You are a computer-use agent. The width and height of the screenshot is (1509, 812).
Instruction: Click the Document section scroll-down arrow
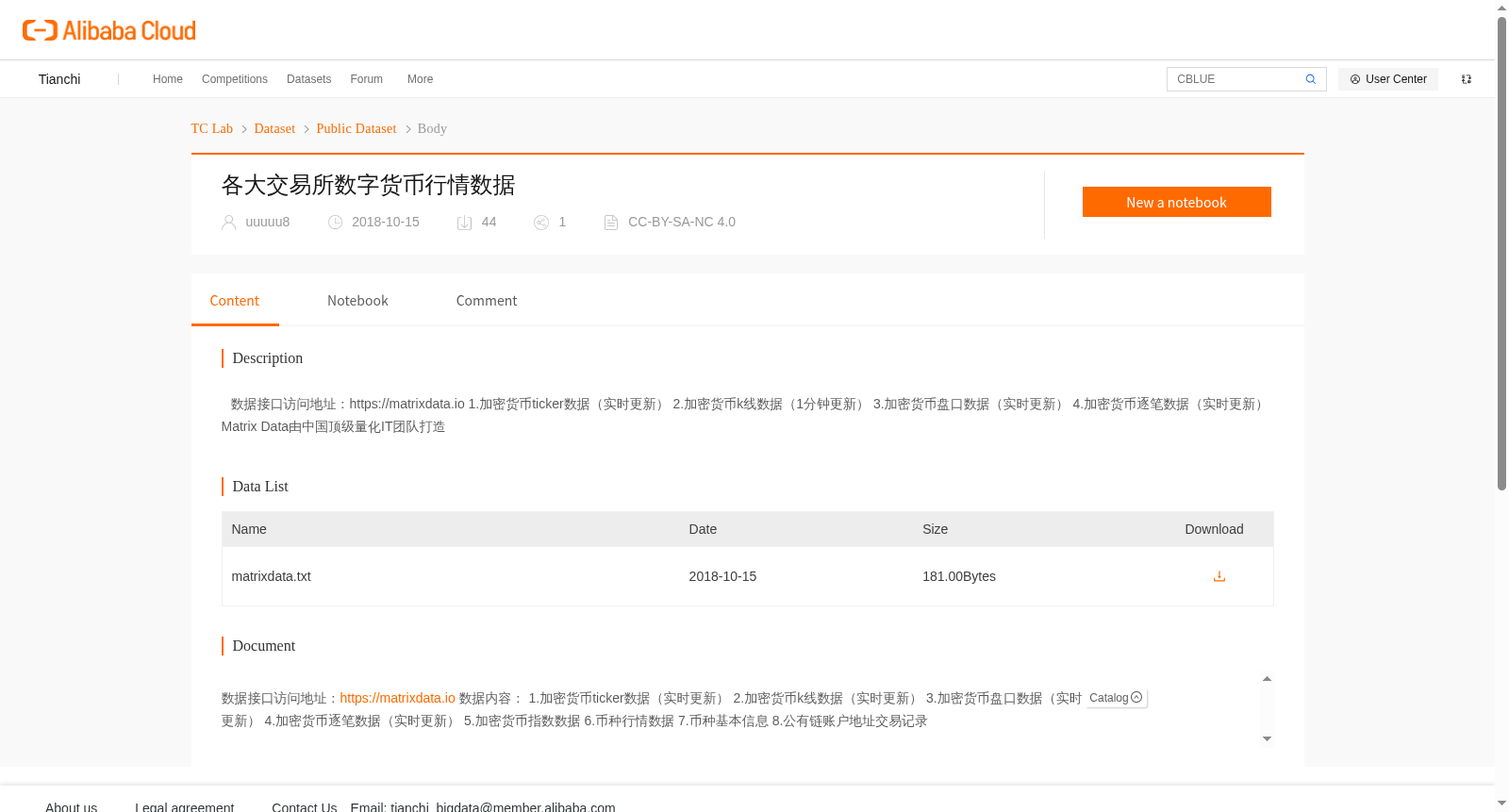point(1267,738)
